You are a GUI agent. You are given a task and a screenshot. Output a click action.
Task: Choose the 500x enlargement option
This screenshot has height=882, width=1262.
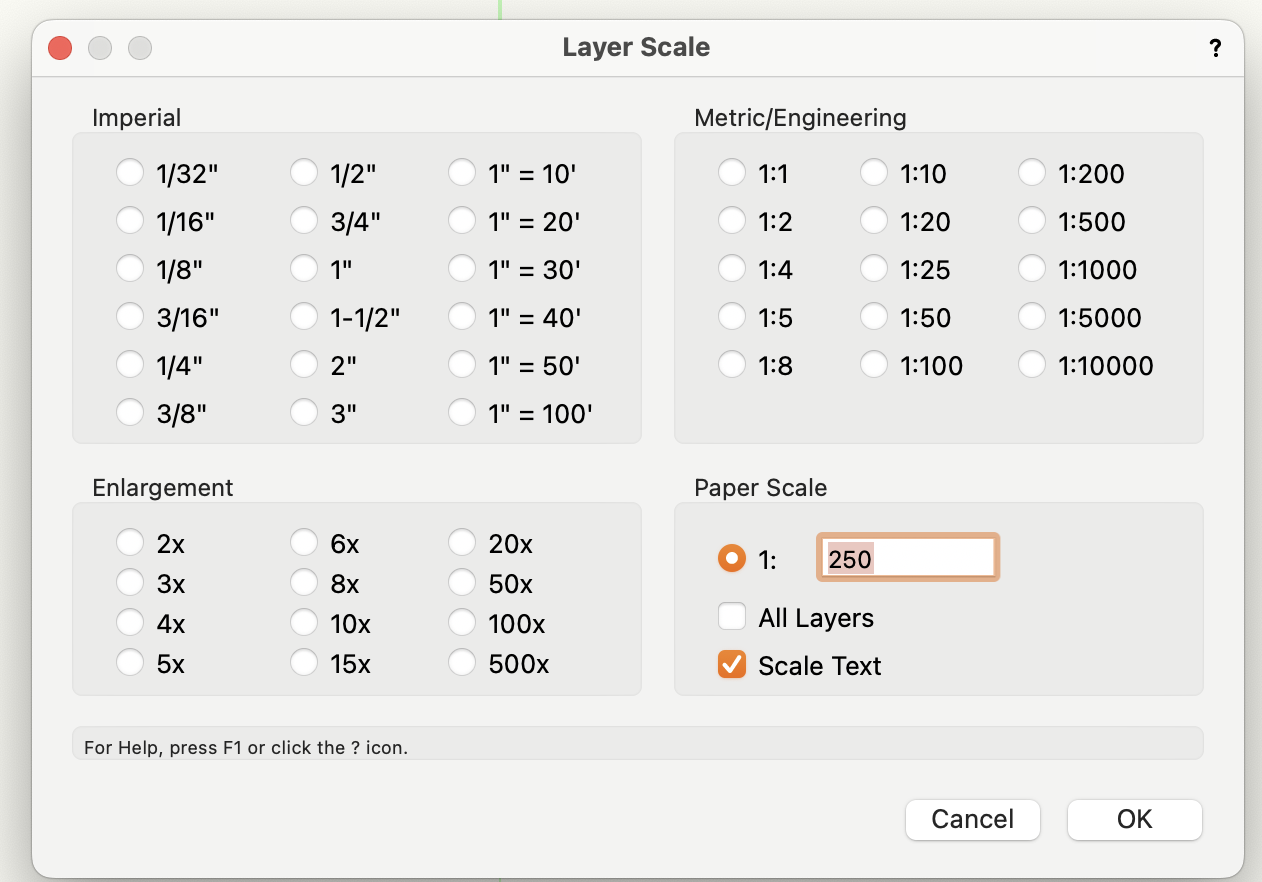point(462,662)
